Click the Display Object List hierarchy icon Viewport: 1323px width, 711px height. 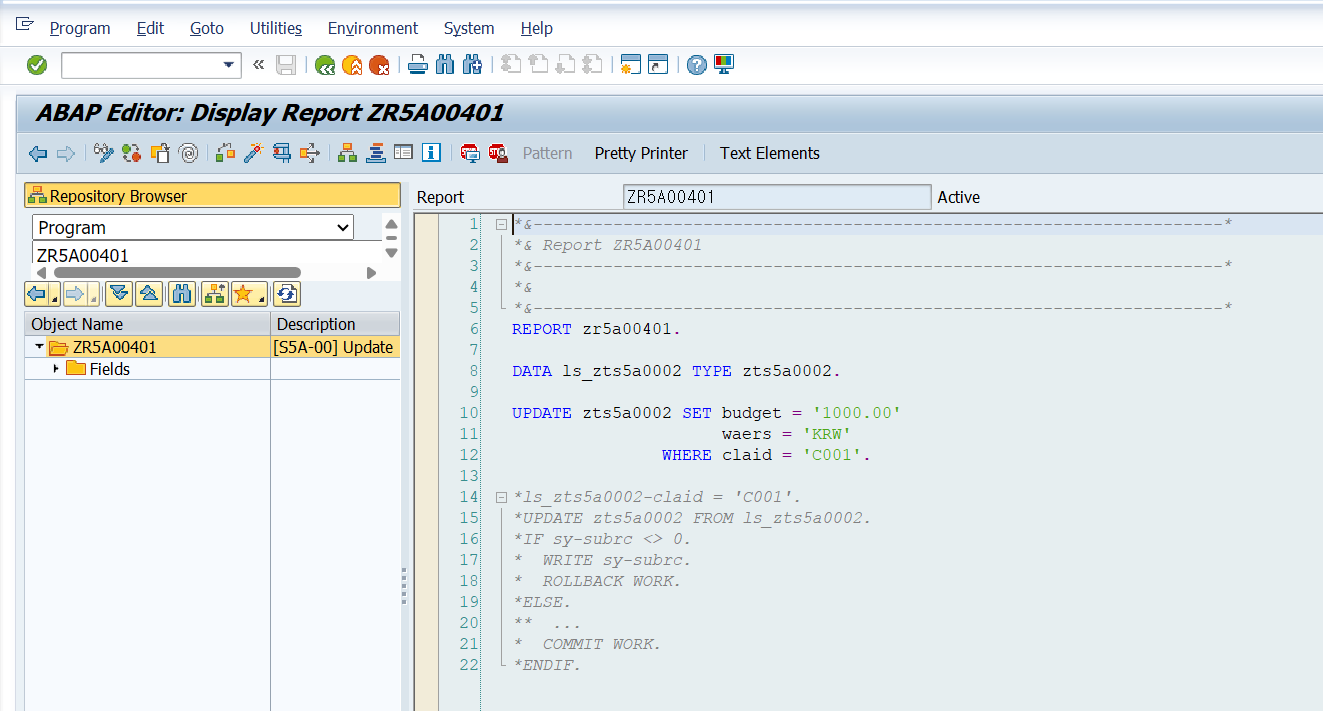pyautogui.click(x=348, y=153)
